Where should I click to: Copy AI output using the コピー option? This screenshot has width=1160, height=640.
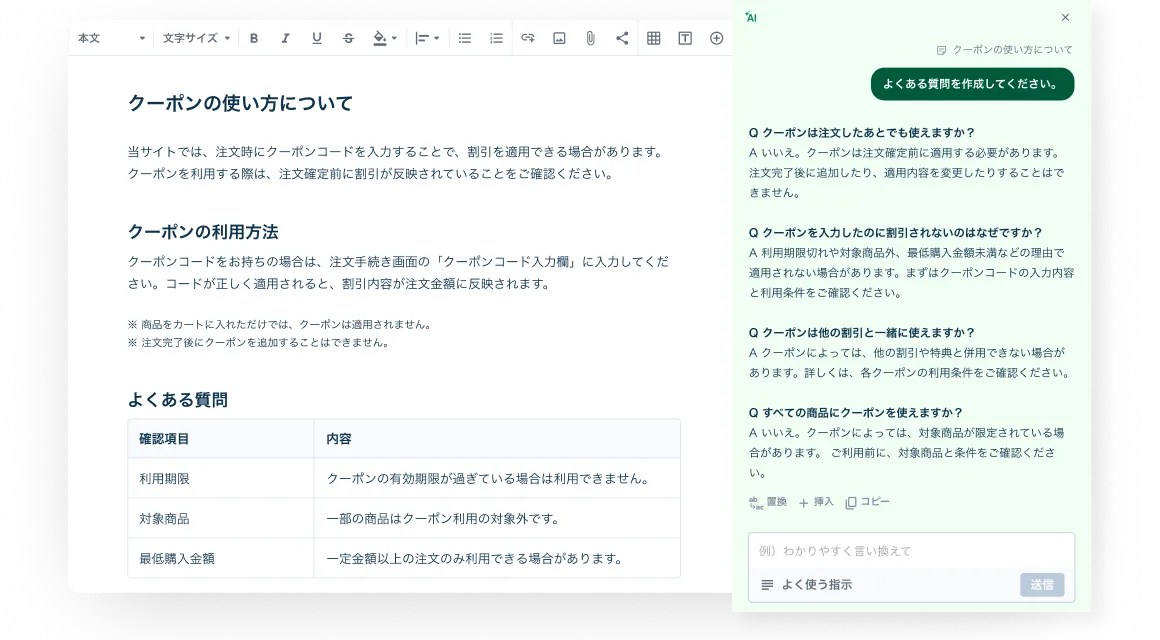866,501
